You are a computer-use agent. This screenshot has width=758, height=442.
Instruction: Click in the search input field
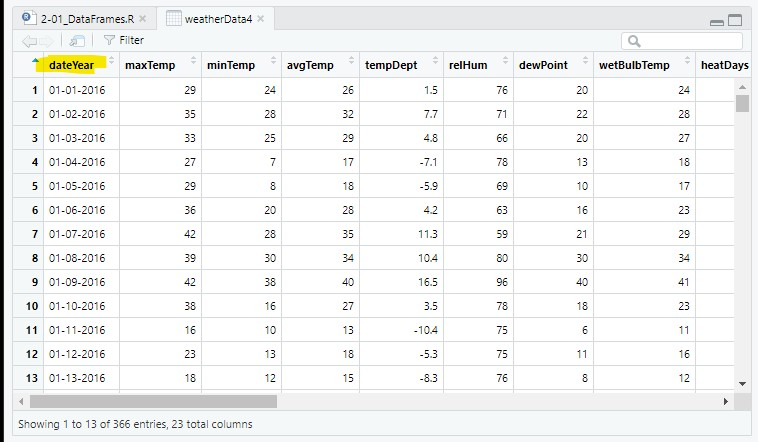682,41
